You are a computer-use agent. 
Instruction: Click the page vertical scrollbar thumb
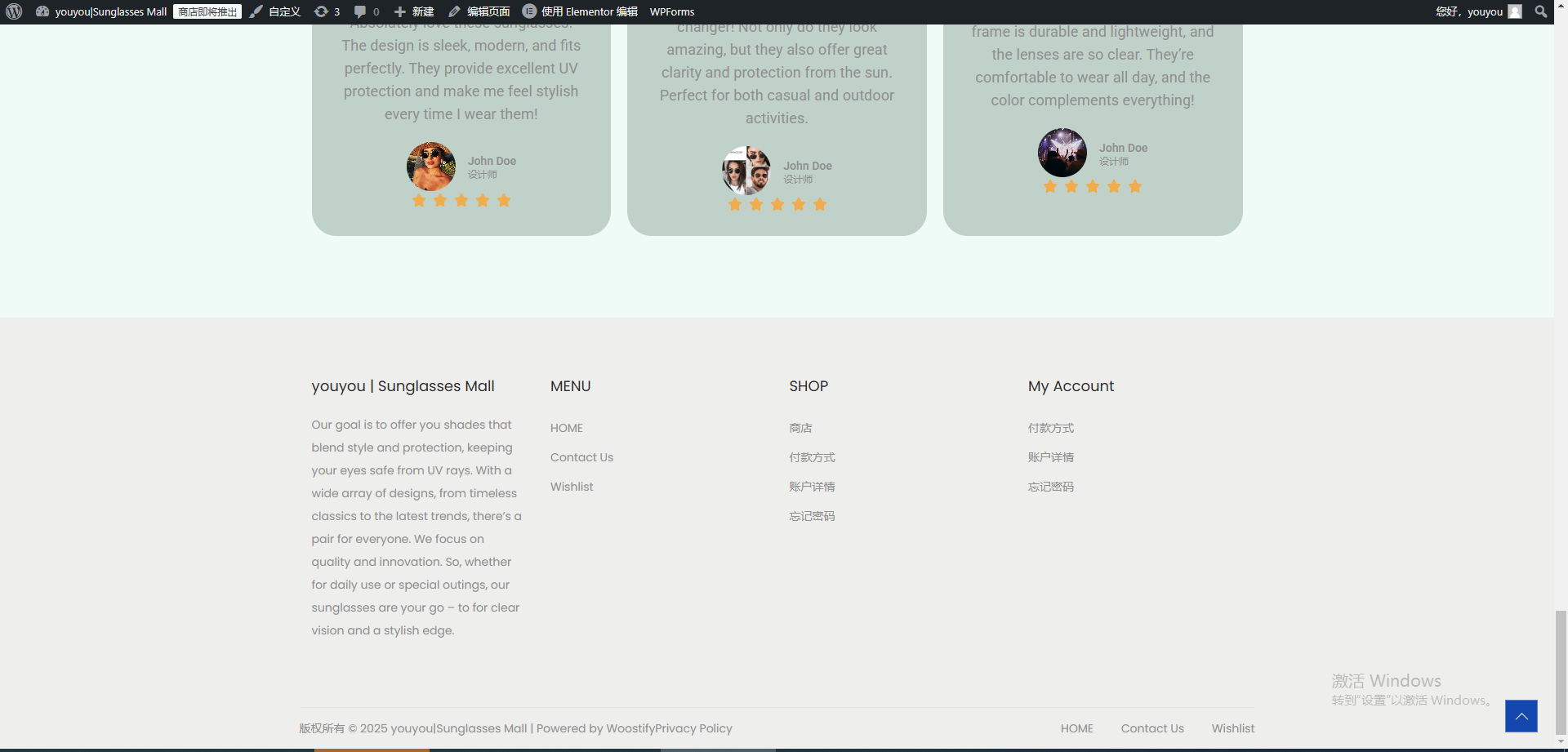pyautogui.click(x=1561, y=672)
